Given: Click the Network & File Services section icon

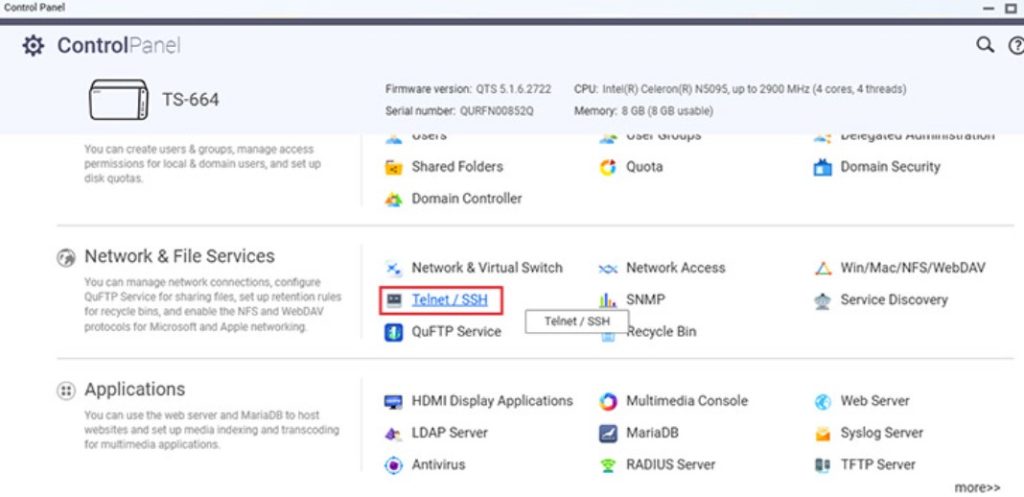Looking at the screenshot, I should click(66, 258).
